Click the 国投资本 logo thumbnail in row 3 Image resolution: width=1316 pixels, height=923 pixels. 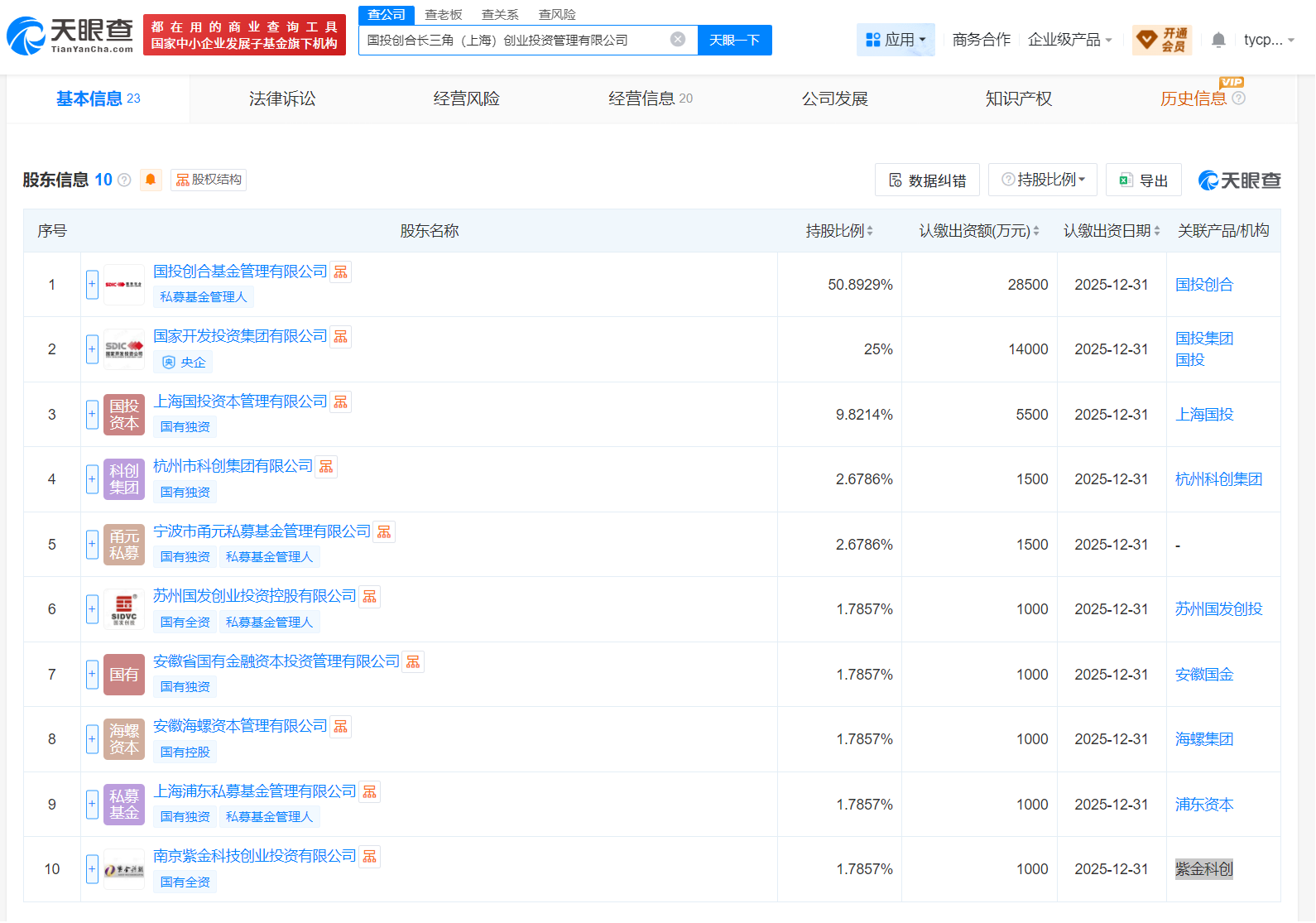point(124,415)
